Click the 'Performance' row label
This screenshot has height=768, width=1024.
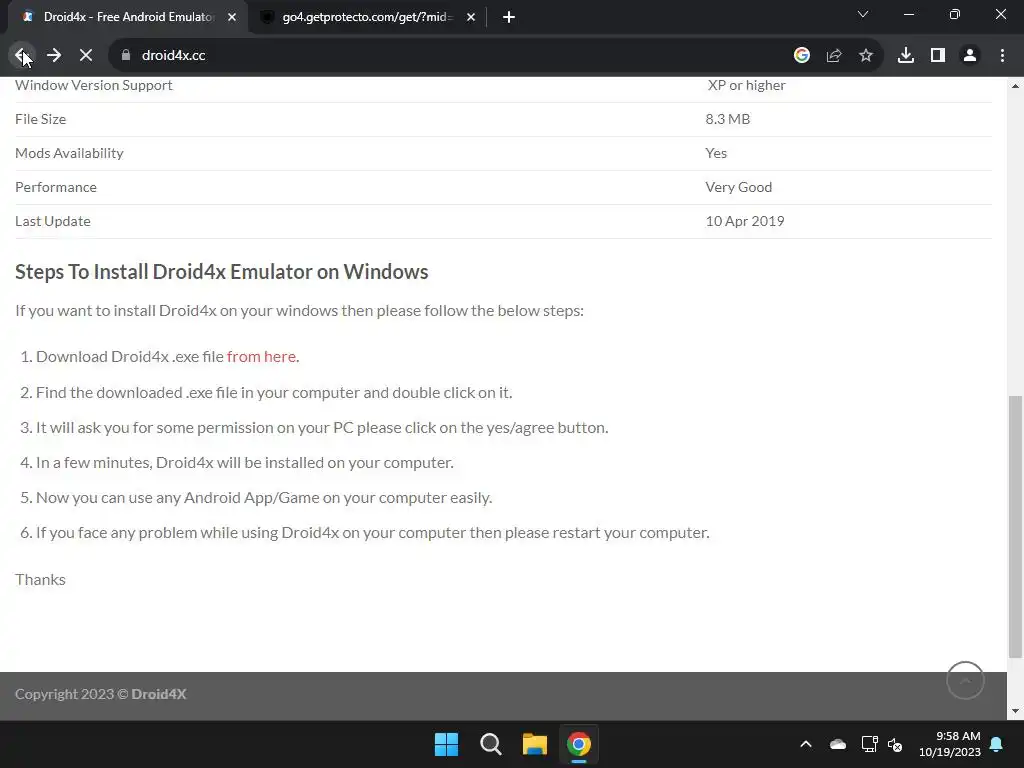pos(56,187)
